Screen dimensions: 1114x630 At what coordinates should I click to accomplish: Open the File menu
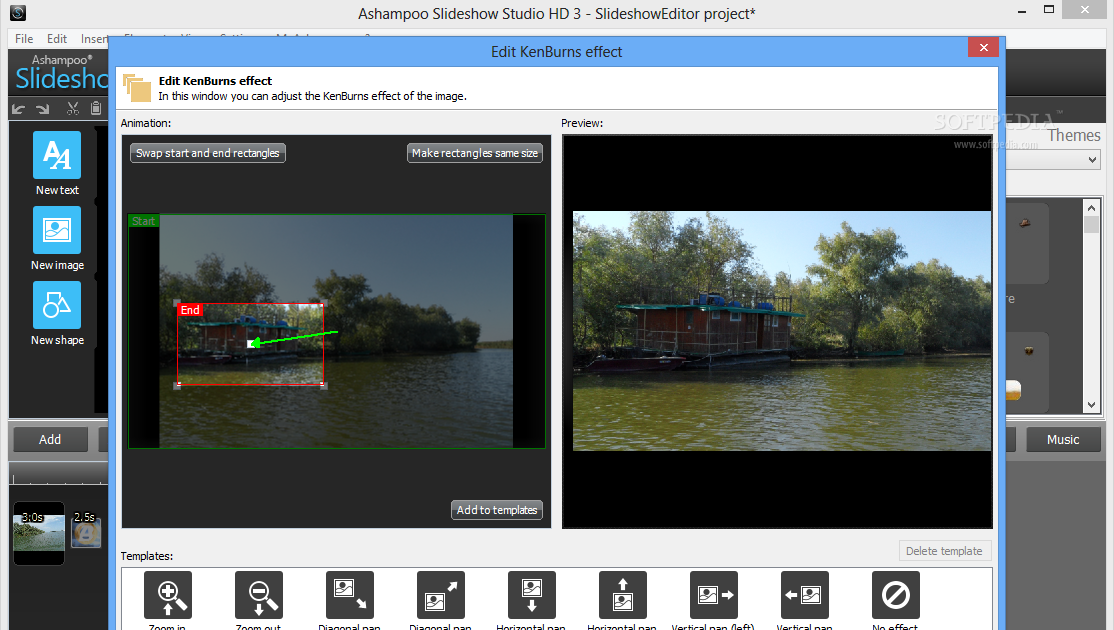[24, 39]
